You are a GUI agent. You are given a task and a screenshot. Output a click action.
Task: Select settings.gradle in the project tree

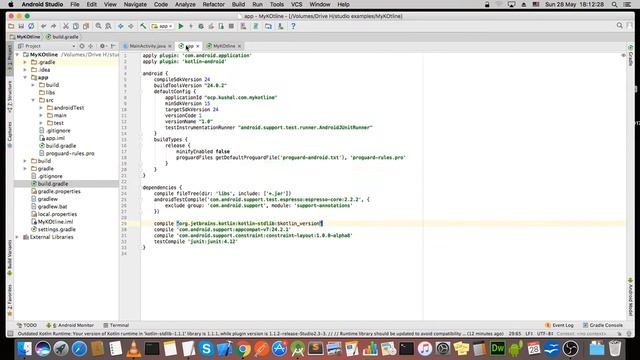point(56,229)
